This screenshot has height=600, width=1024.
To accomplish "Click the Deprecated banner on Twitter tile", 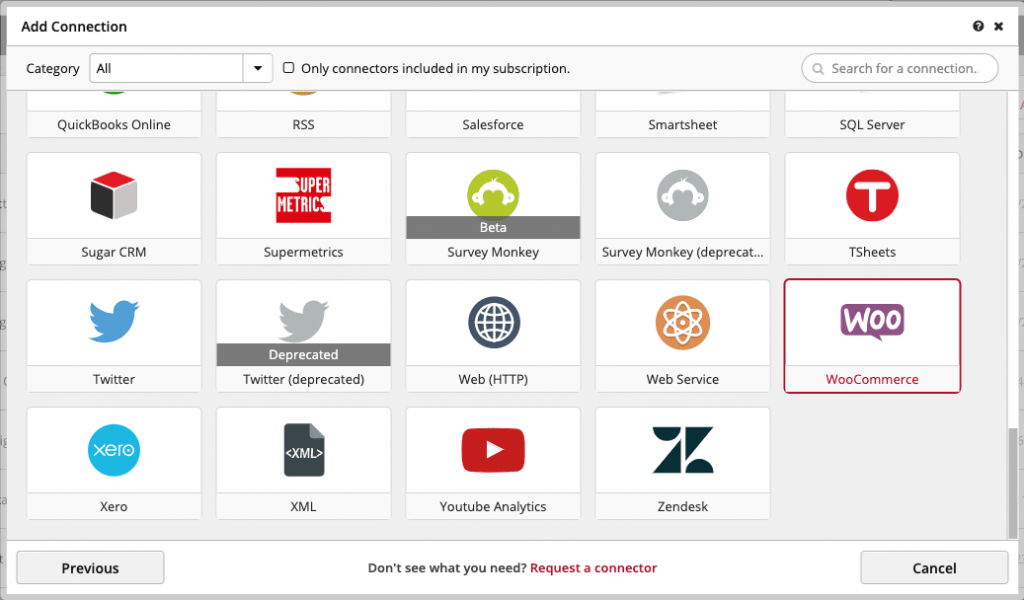I will 303,355.
